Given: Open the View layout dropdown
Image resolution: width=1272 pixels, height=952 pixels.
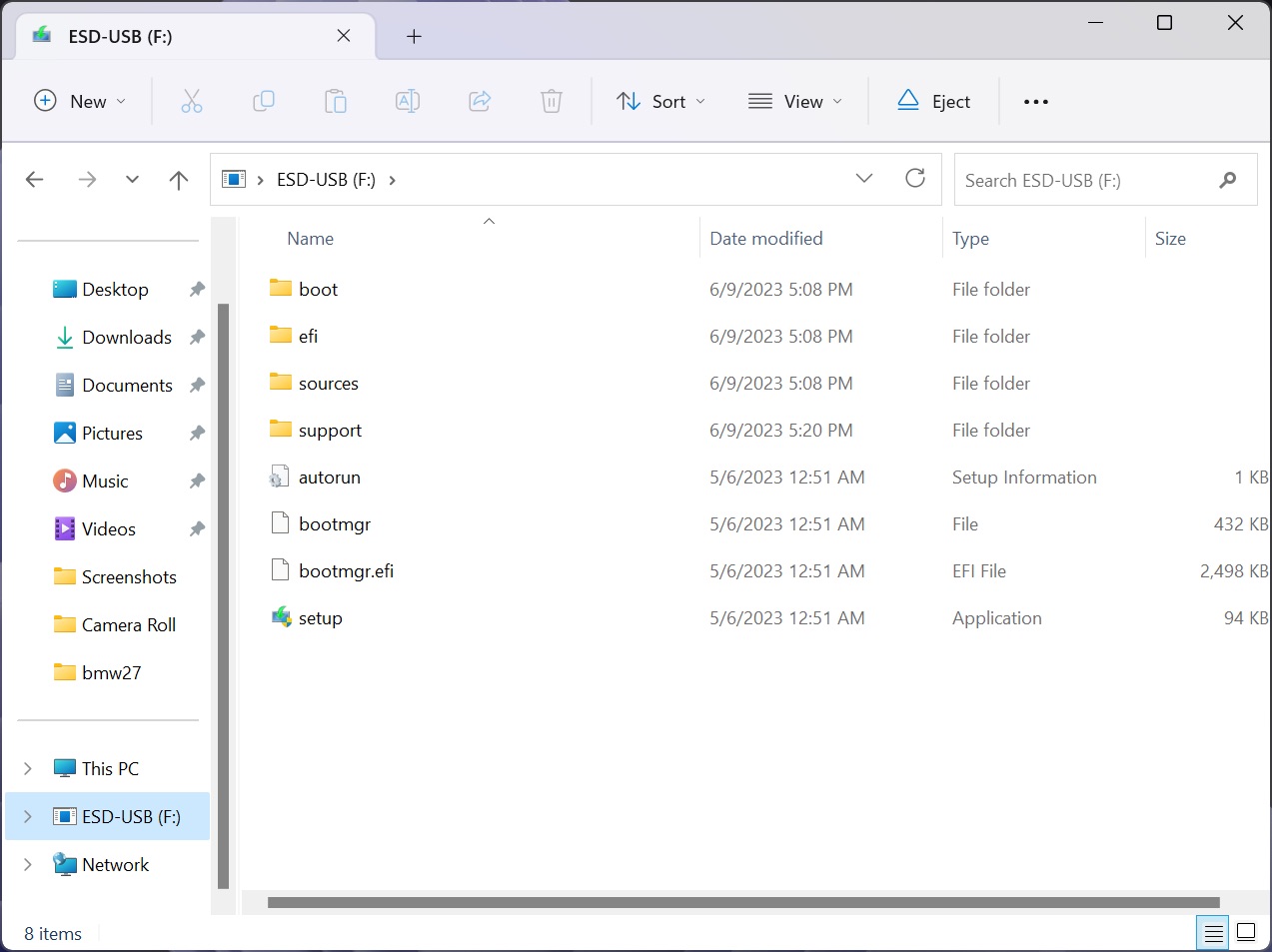Looking at the screenshot, I should coord(795,101).
